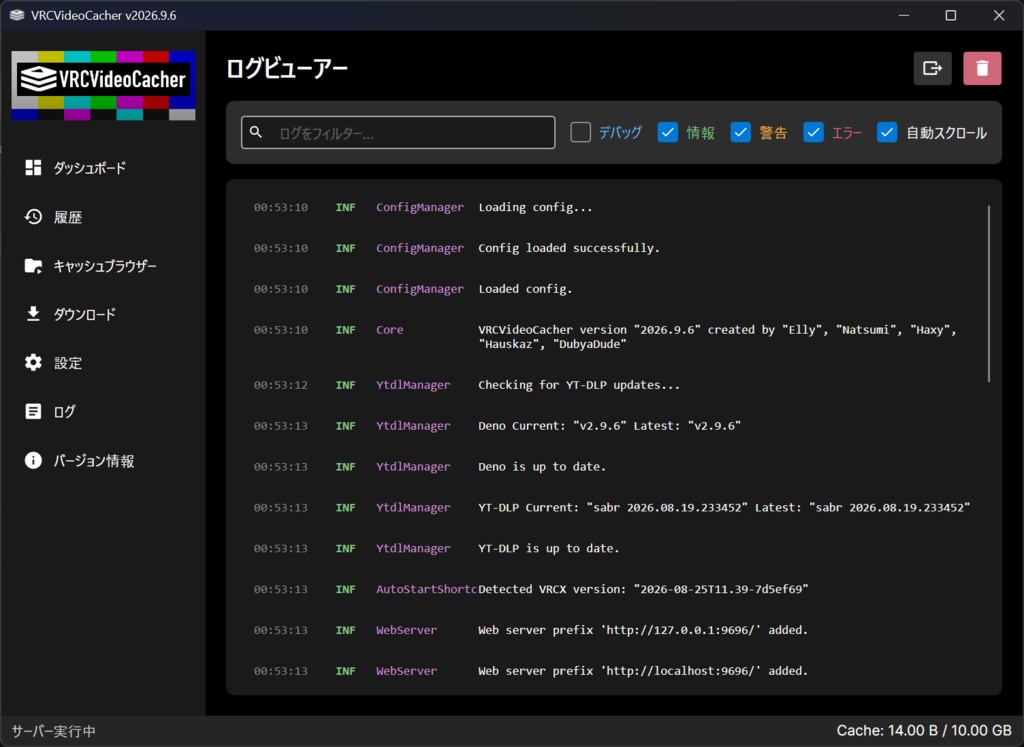This screenshot has width=1024, height=747.
Task: Uncheck the エラー error checkbox
Action: [x=813, y=133]
